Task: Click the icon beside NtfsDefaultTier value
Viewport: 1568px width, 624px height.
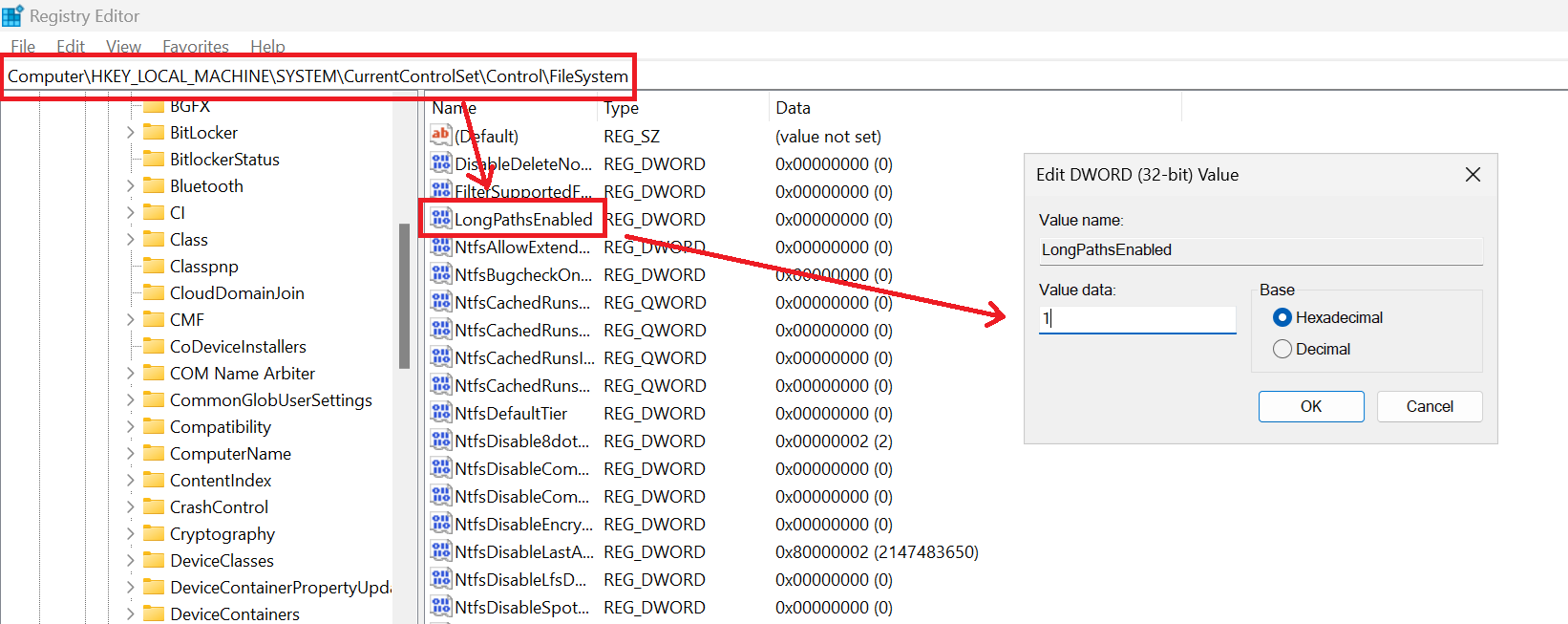Action: pyautogui.click(x=440, y=413)
